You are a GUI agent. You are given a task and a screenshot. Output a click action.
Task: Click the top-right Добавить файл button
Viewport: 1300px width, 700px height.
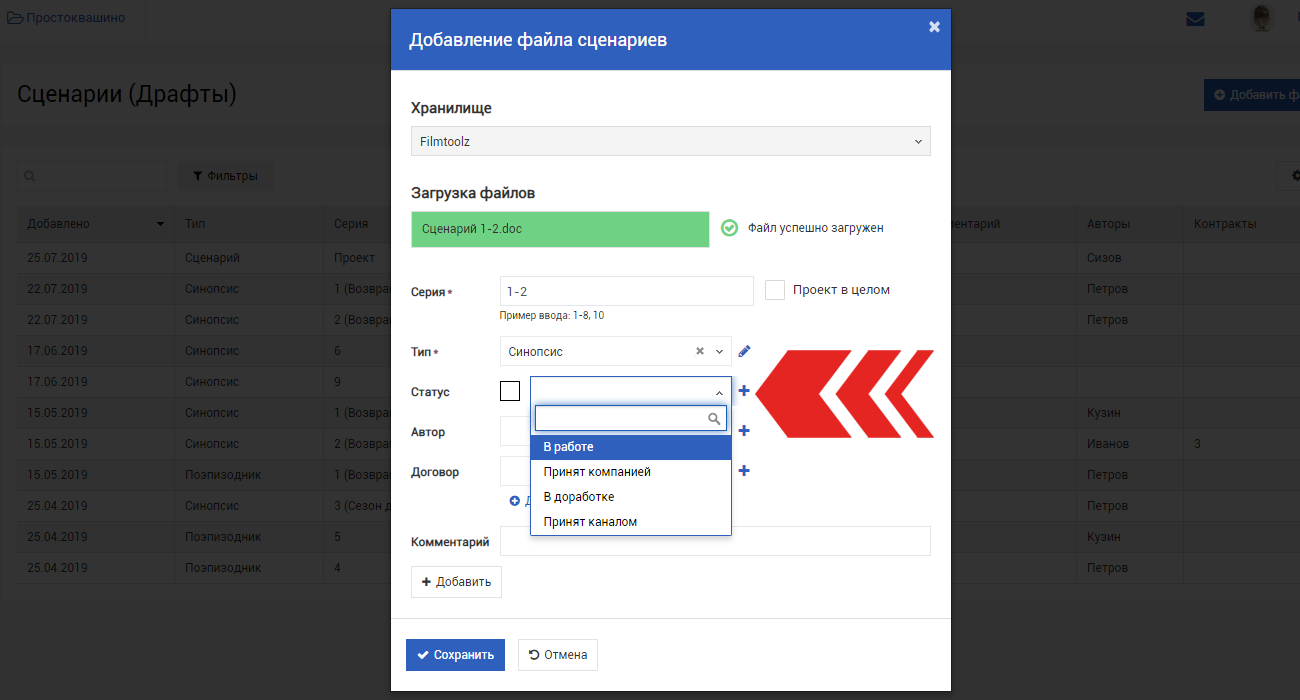pos(1252,95)
